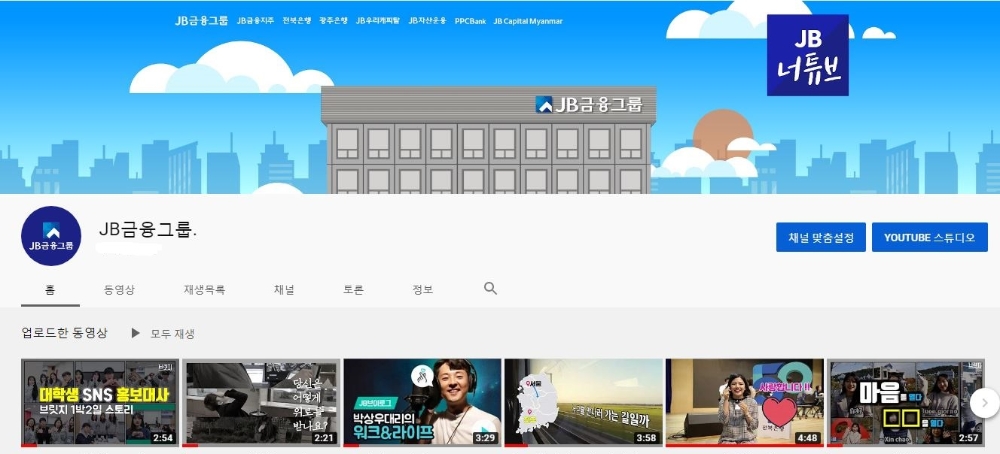Click JB금융지주 banner link
Screen dimensions: 1000x454
click(x=255, y=21)
